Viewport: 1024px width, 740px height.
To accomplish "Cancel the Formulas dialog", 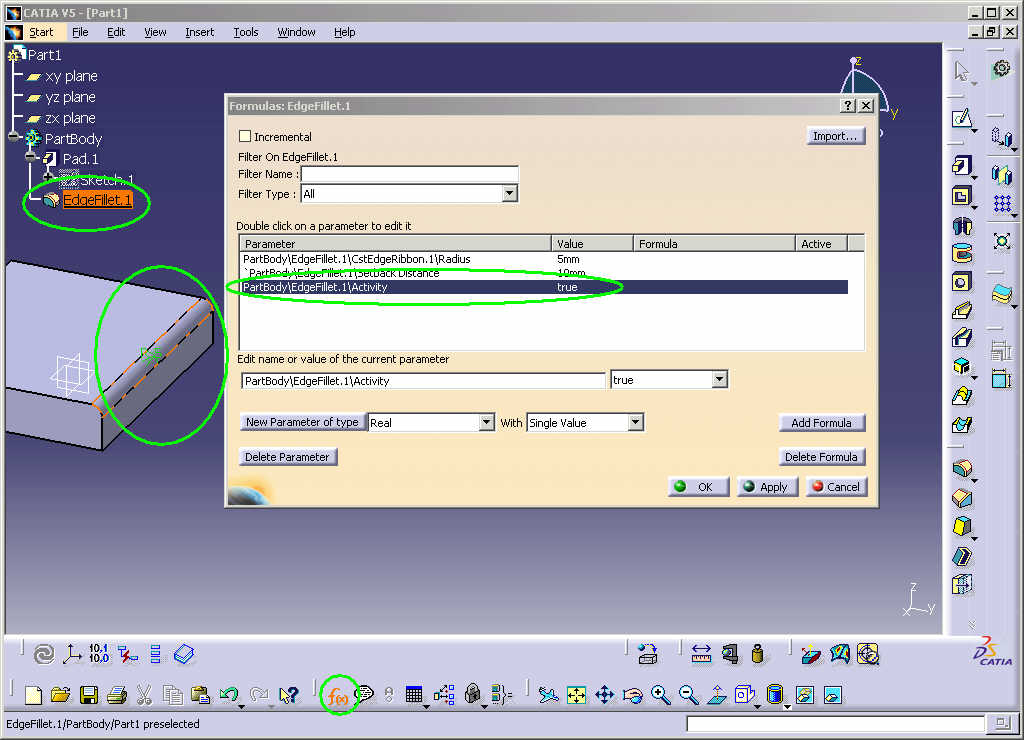I will coord(836,487).
